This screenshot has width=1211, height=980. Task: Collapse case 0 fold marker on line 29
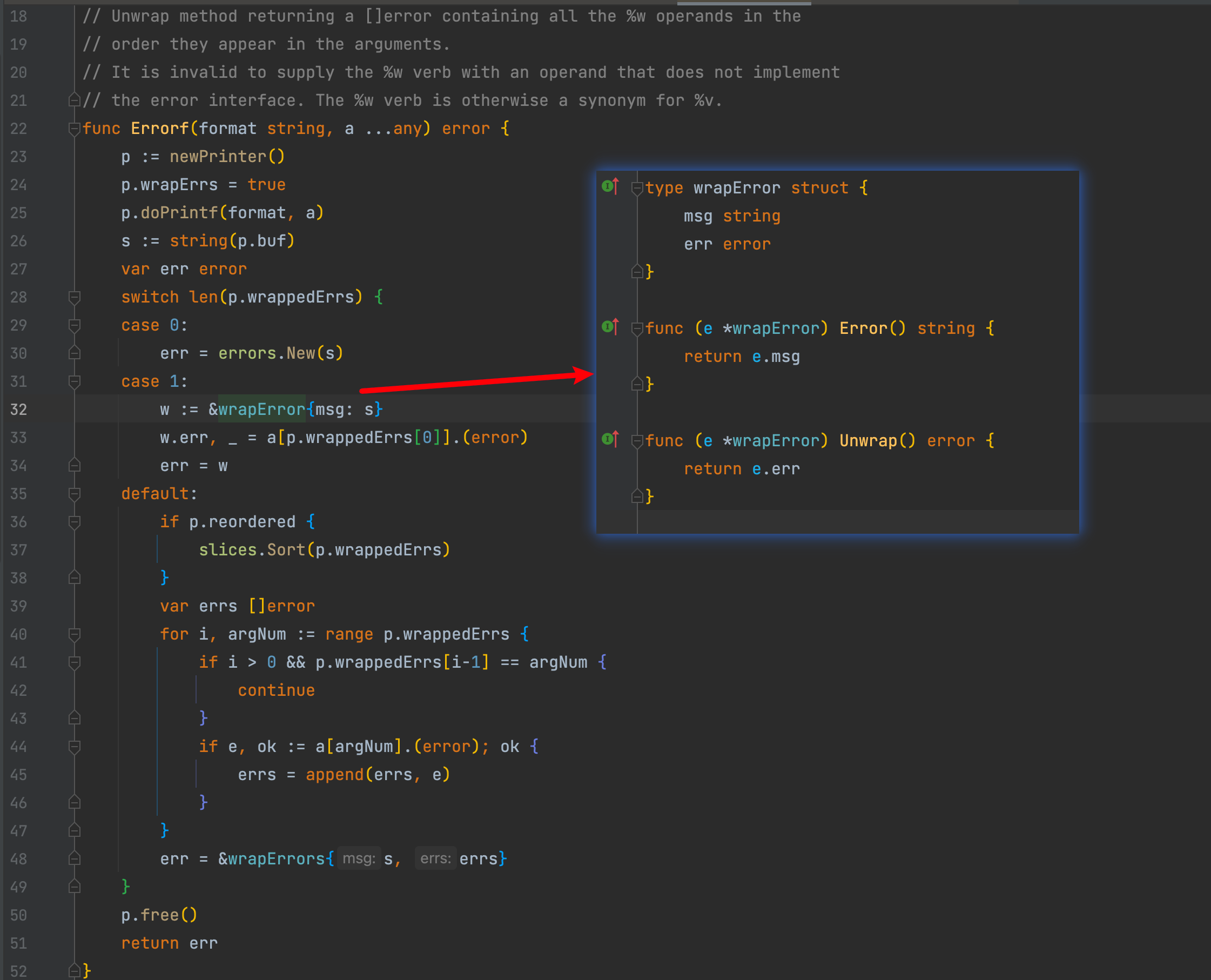[x=74, y=326]
